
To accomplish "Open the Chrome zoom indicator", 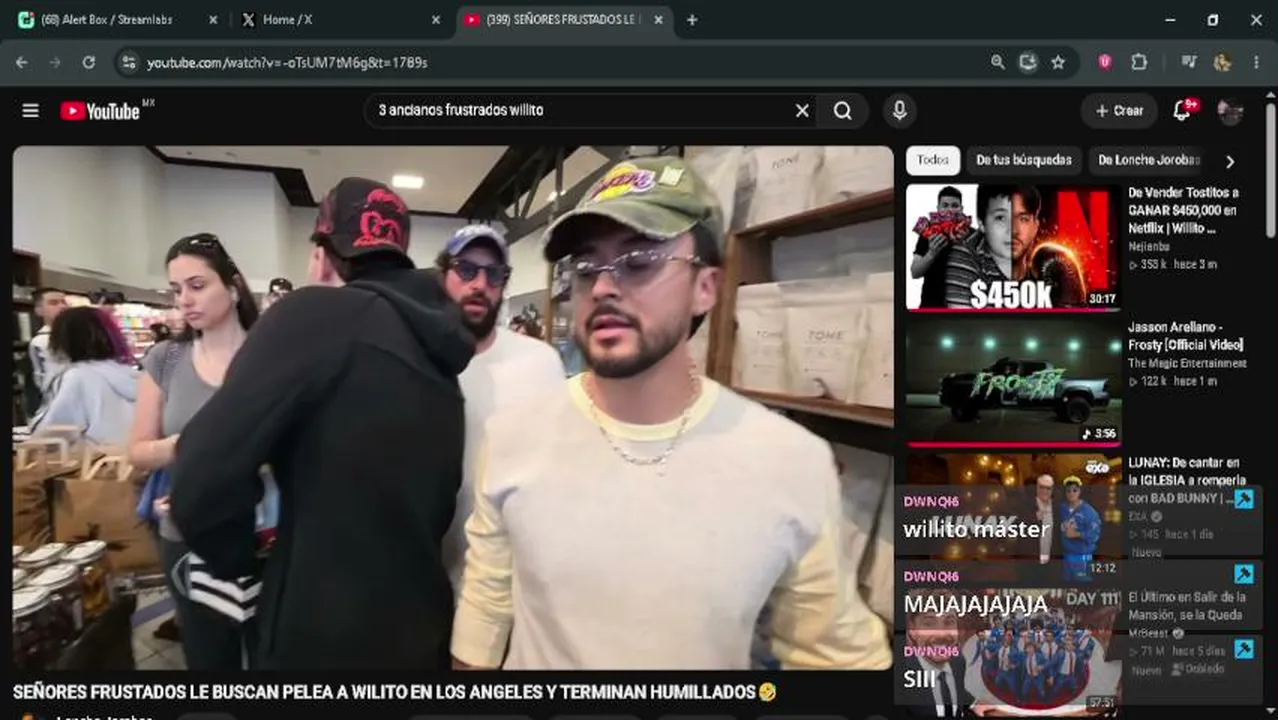I will 998,62.
